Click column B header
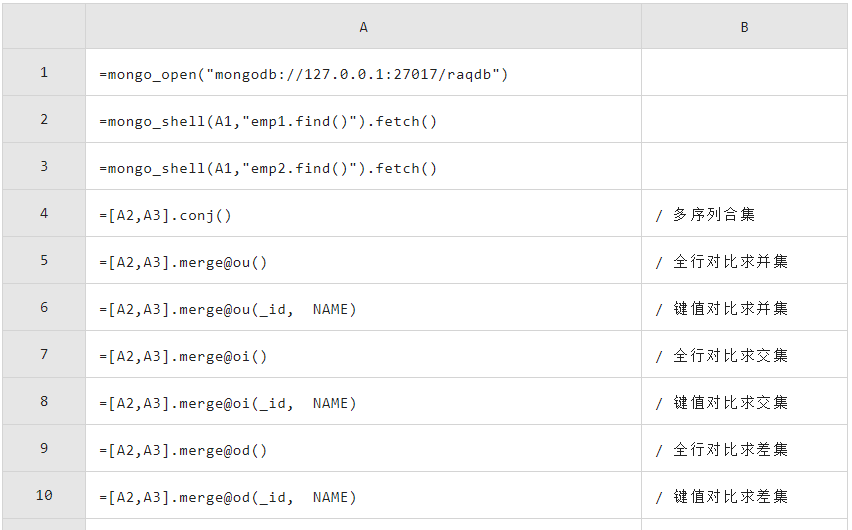Screen dimensions: 852x530 (744, 27)
